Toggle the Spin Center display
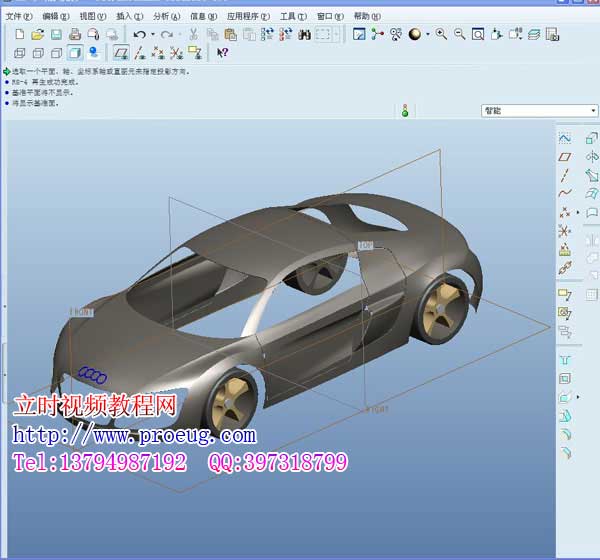The image size is (600, 560). pos(377,34)
